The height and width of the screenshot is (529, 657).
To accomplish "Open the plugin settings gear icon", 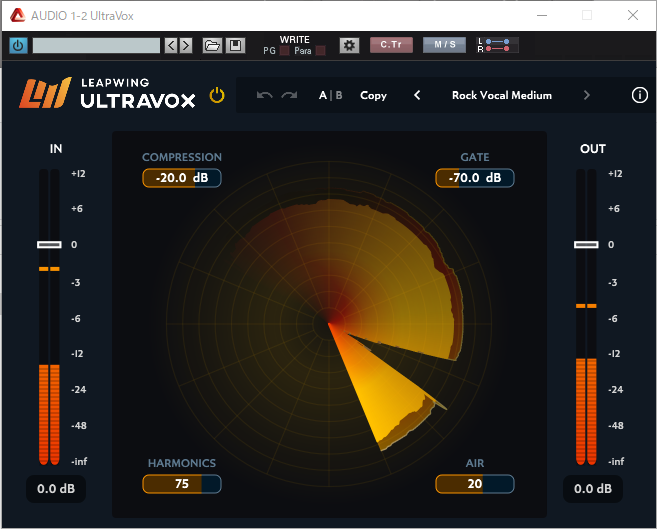I will [349, 45].
